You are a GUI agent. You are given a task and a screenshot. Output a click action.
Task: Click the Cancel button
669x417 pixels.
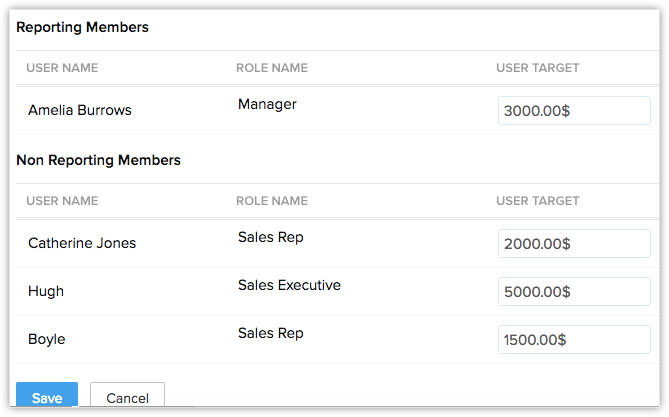point(127,397)
